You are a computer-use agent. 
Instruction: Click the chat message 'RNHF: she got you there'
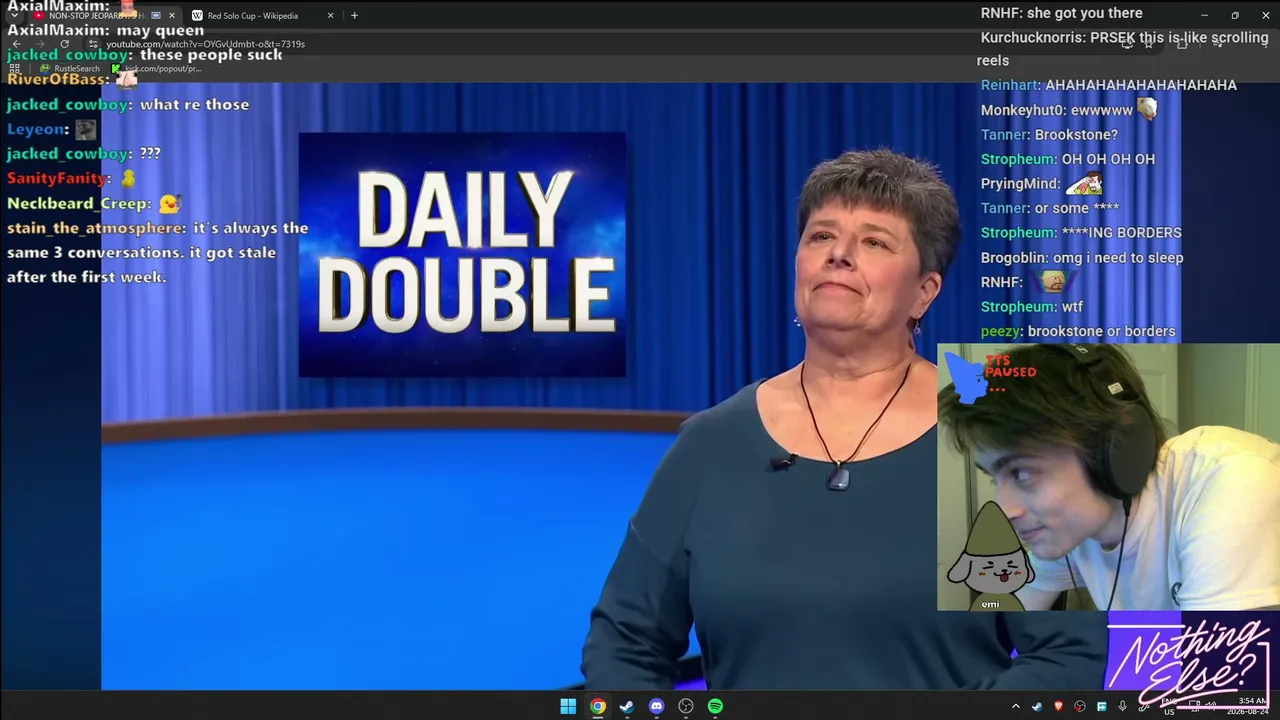coord(1062,13)
